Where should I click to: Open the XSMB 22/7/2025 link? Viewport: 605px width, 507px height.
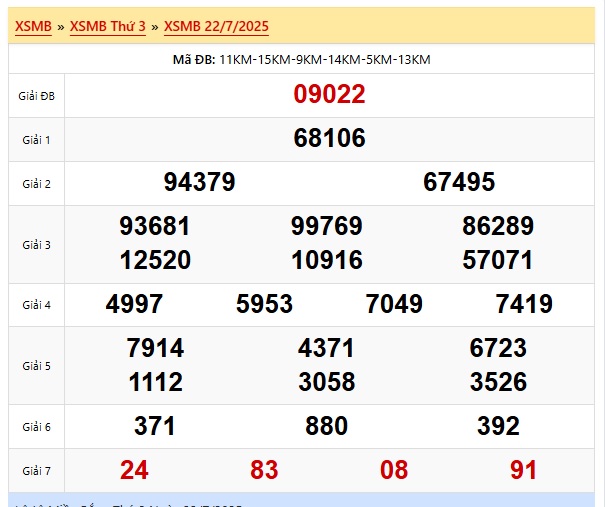pos(216,26)
